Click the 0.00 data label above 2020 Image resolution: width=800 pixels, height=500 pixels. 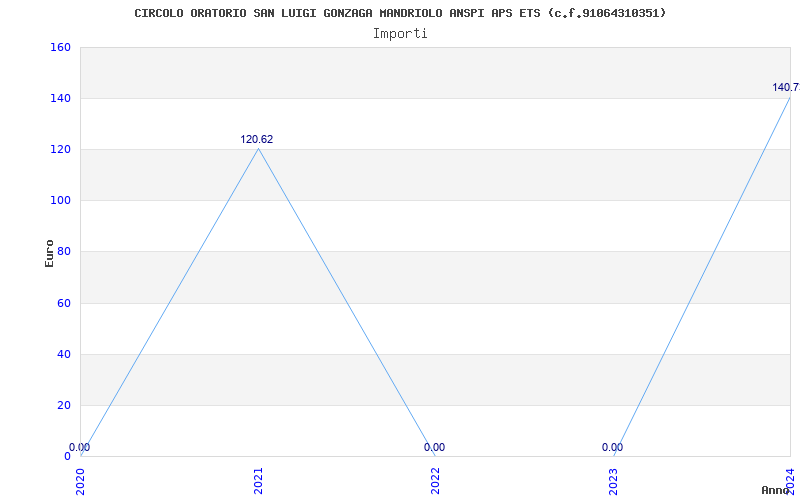click(80, 447)
